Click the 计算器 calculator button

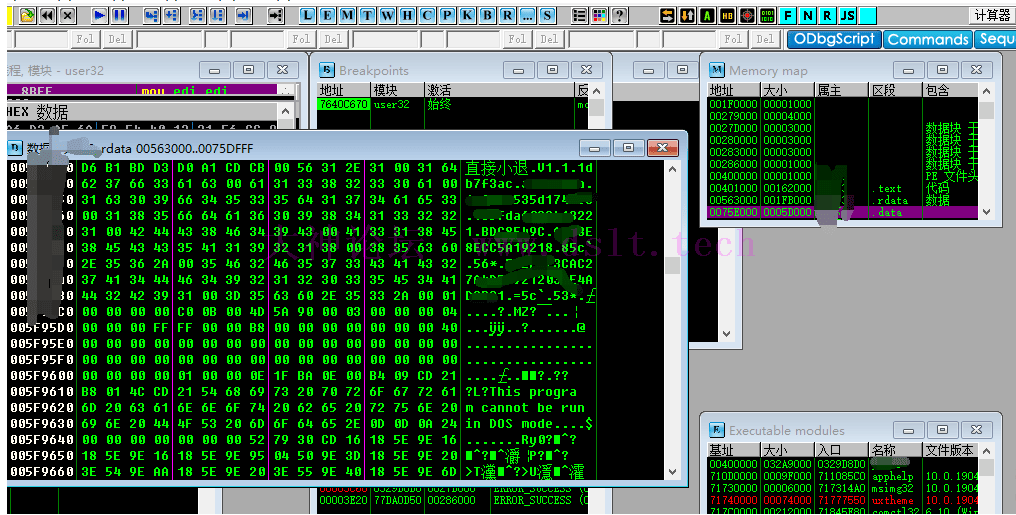[x=992, y=15]
